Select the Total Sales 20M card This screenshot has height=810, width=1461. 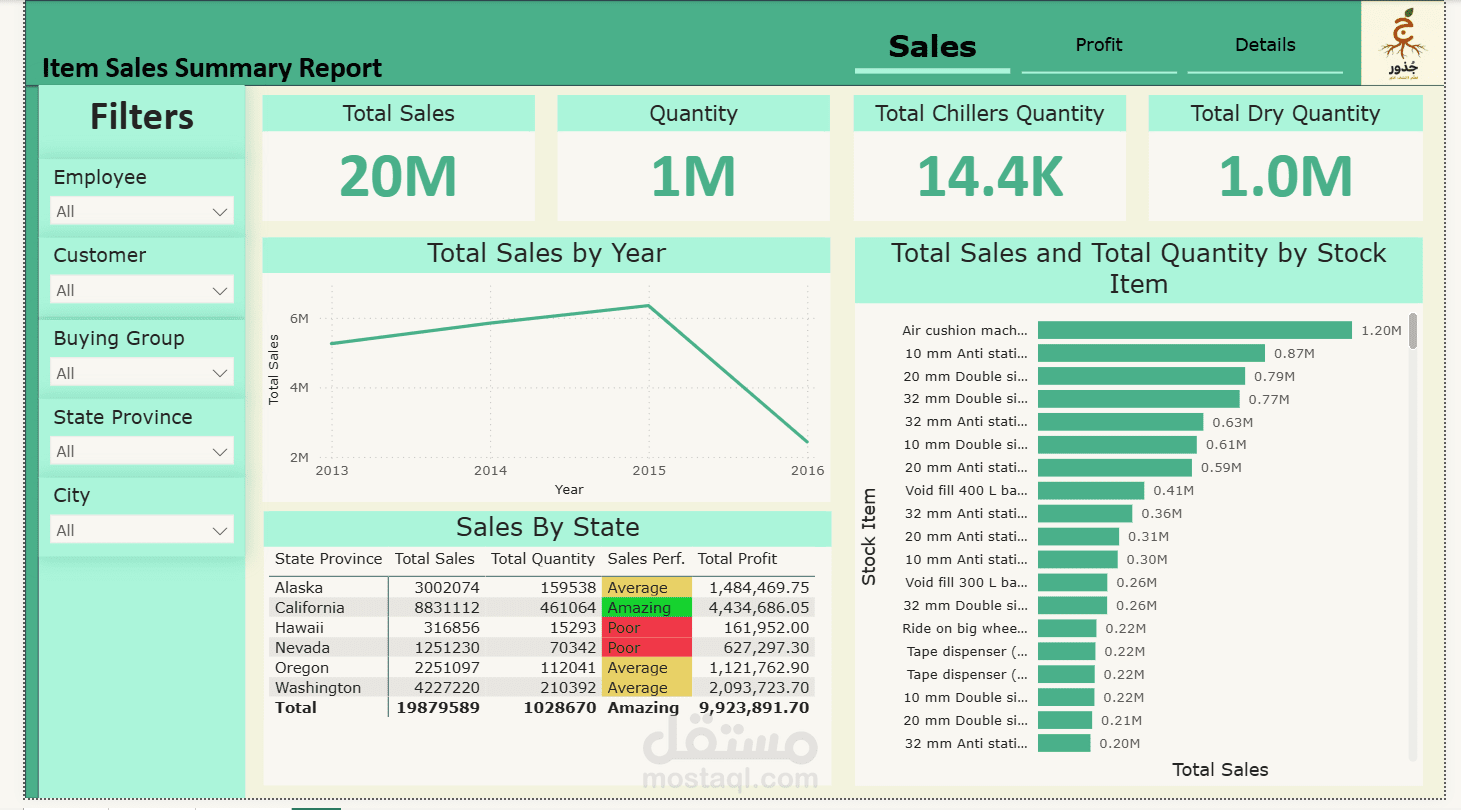(x=398, y=158)
